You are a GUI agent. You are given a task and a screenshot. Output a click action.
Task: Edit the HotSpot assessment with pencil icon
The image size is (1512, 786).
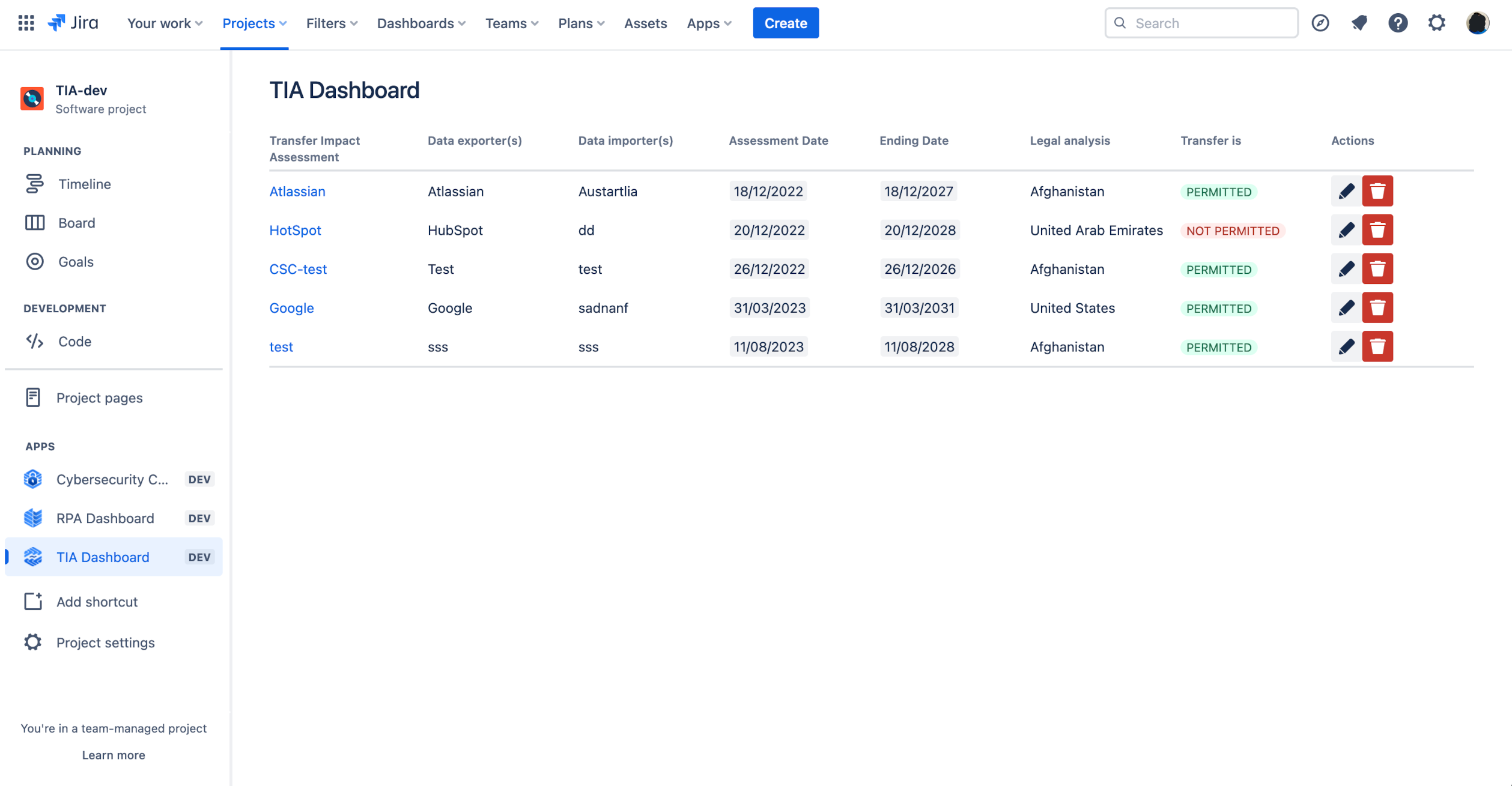coord(1346,230)
